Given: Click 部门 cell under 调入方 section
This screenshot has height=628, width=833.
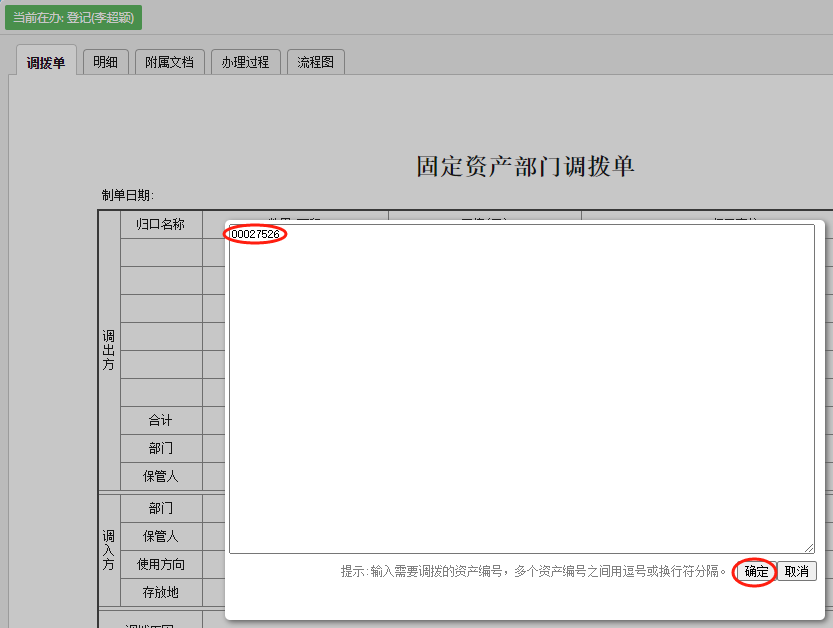Looking at the screenshot, I should pyautogui.click(x=160, y=508).
